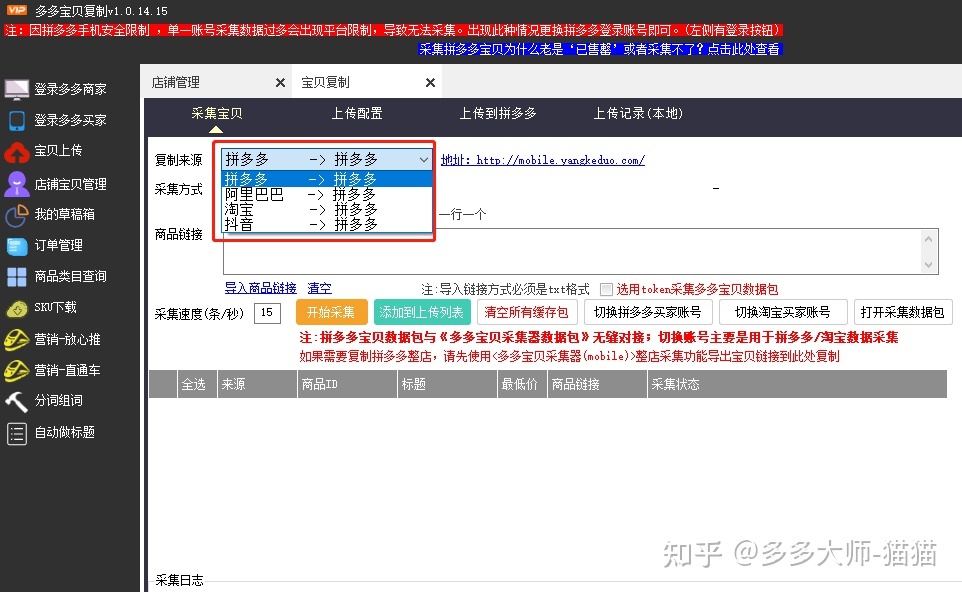Close the 店铺管理 tab
This screenshot has height=592, width=962.
pos(280,82)
